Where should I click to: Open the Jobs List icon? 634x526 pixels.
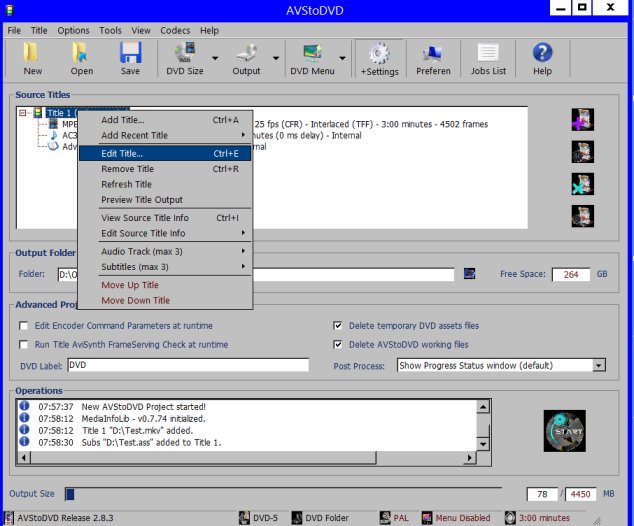pos(488,53)
